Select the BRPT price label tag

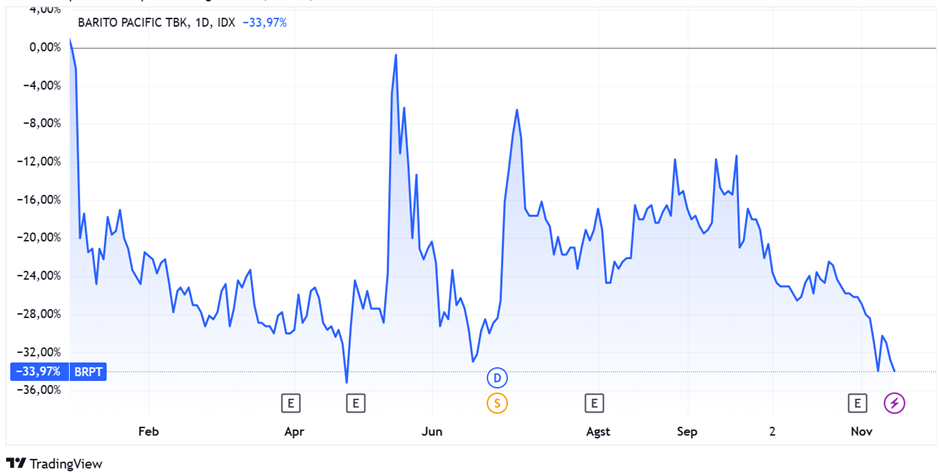coord(88,372)
